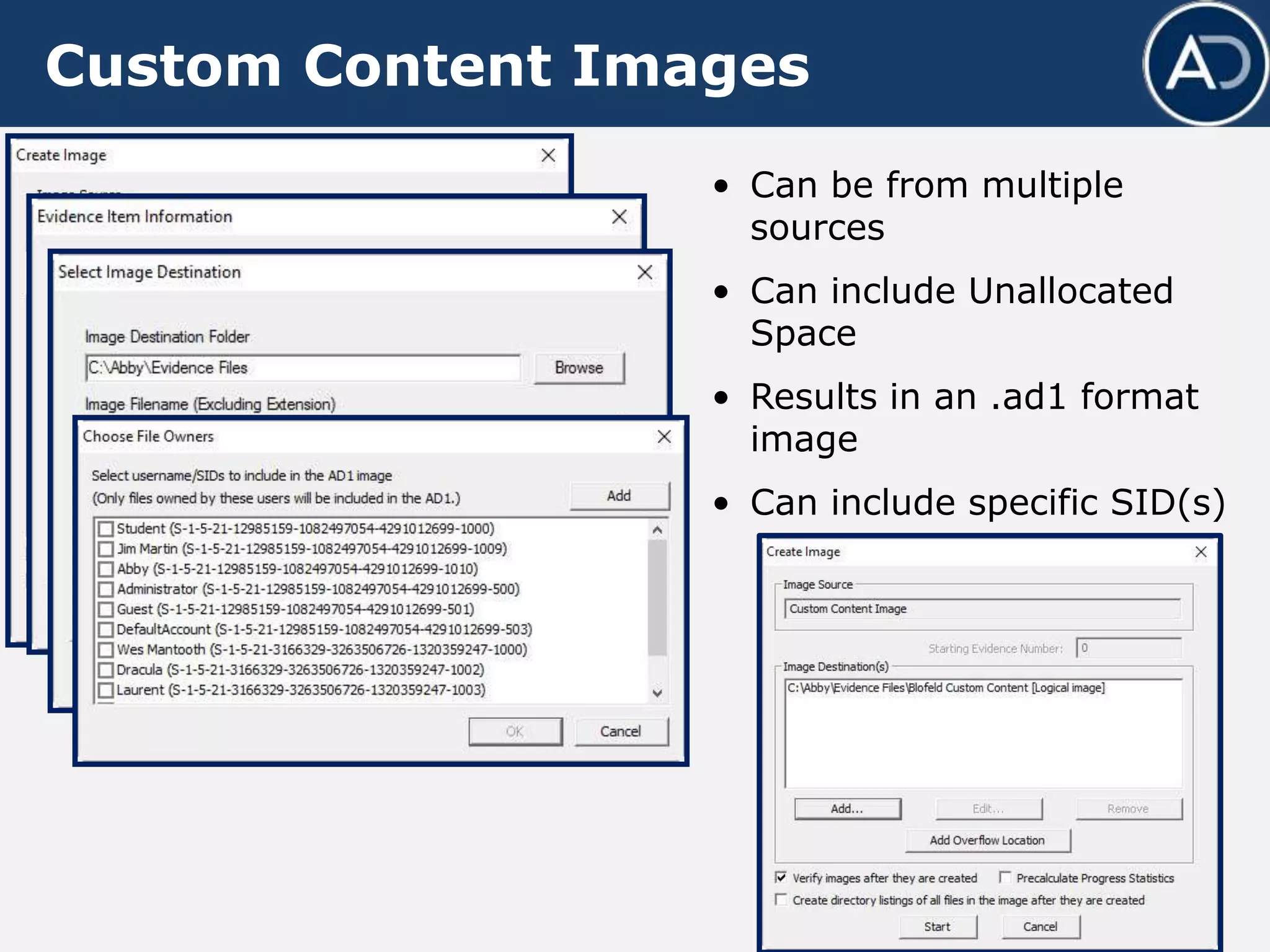Click Add in Choose File Owners
The image size is (1270, 952).
(x=619, y=496)
